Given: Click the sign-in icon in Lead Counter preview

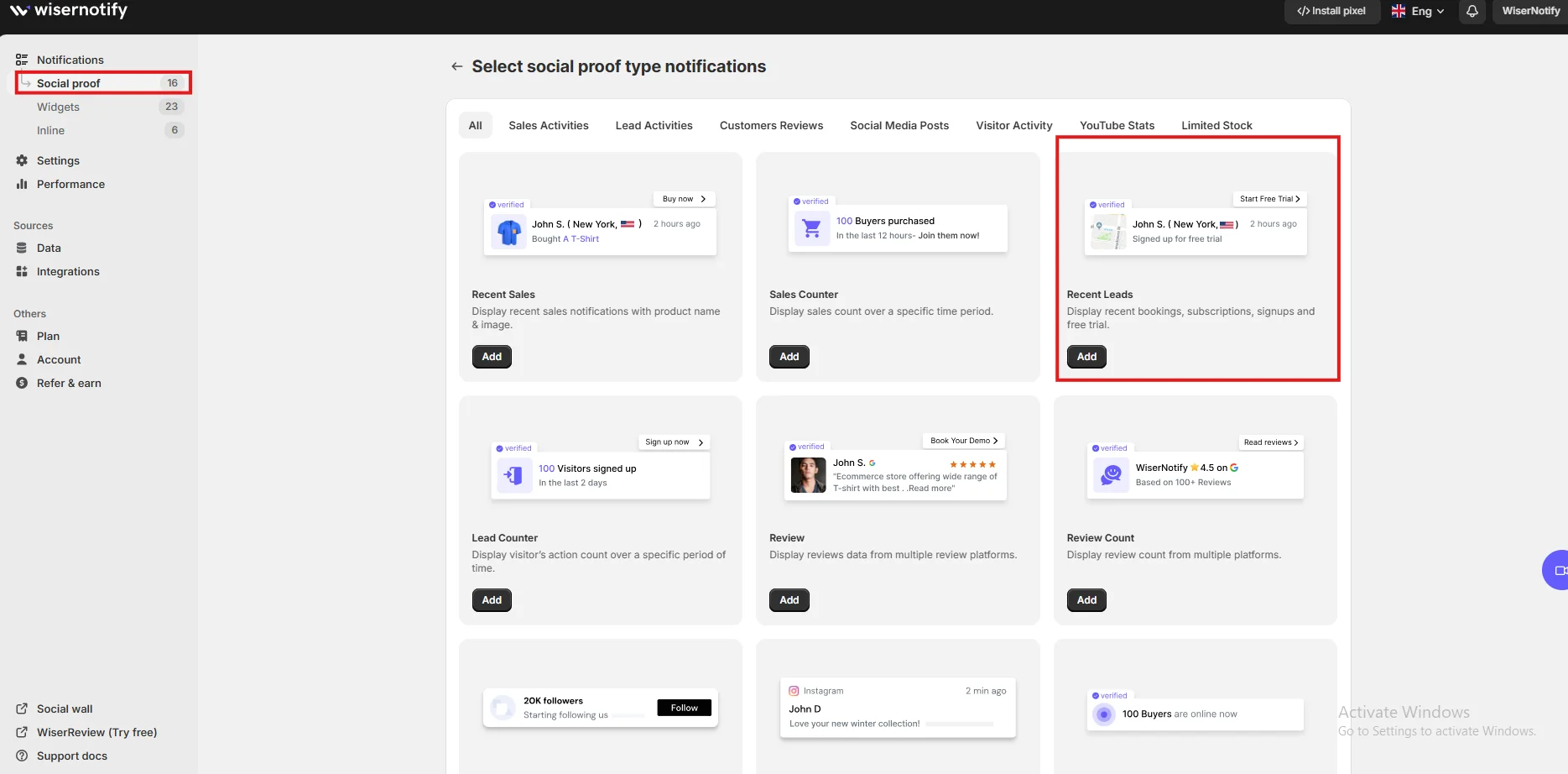Looking at the screenshot, I should [514, 475].
